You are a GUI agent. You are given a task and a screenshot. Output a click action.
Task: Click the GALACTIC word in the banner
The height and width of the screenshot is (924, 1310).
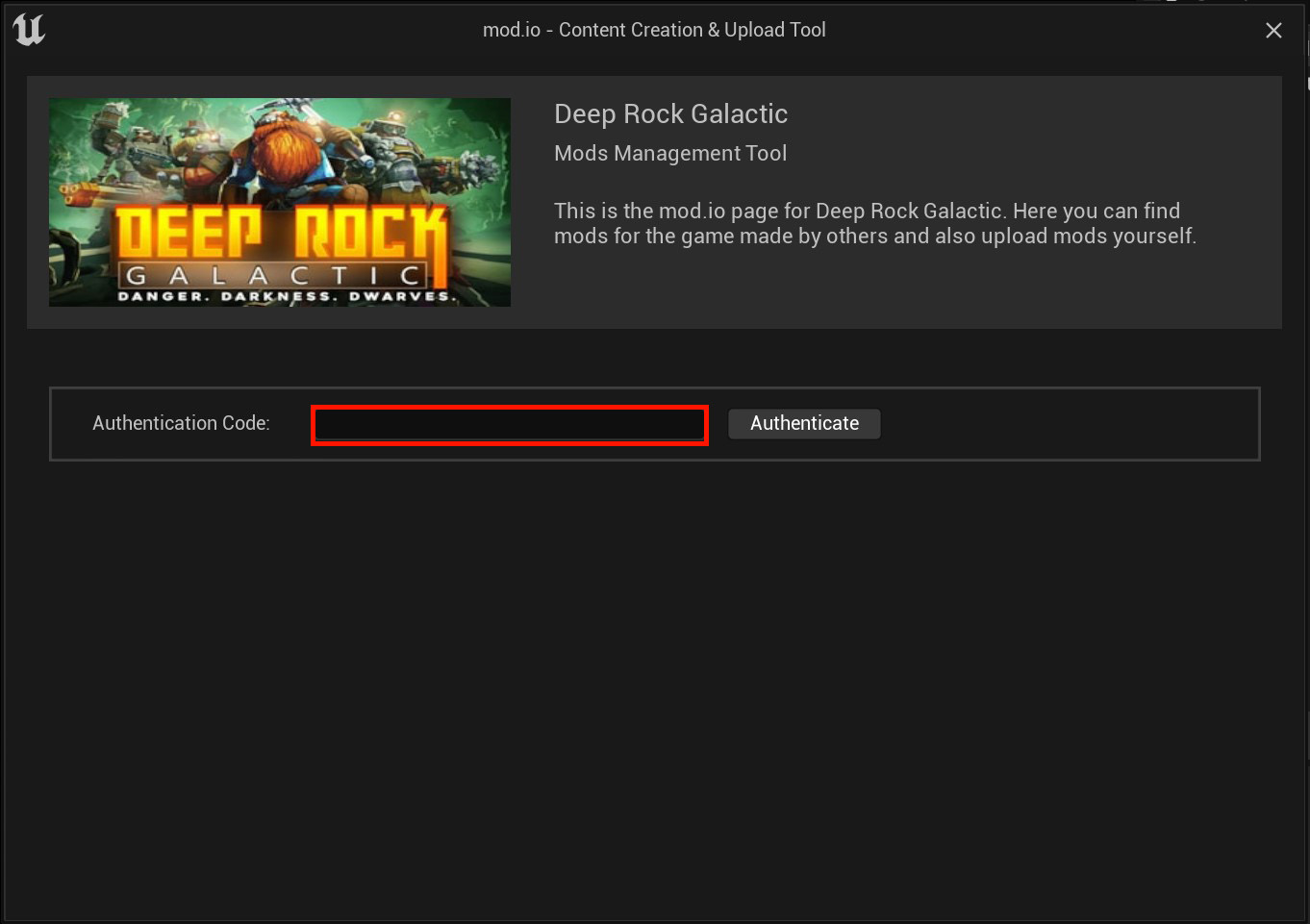[x=274, y=276]
